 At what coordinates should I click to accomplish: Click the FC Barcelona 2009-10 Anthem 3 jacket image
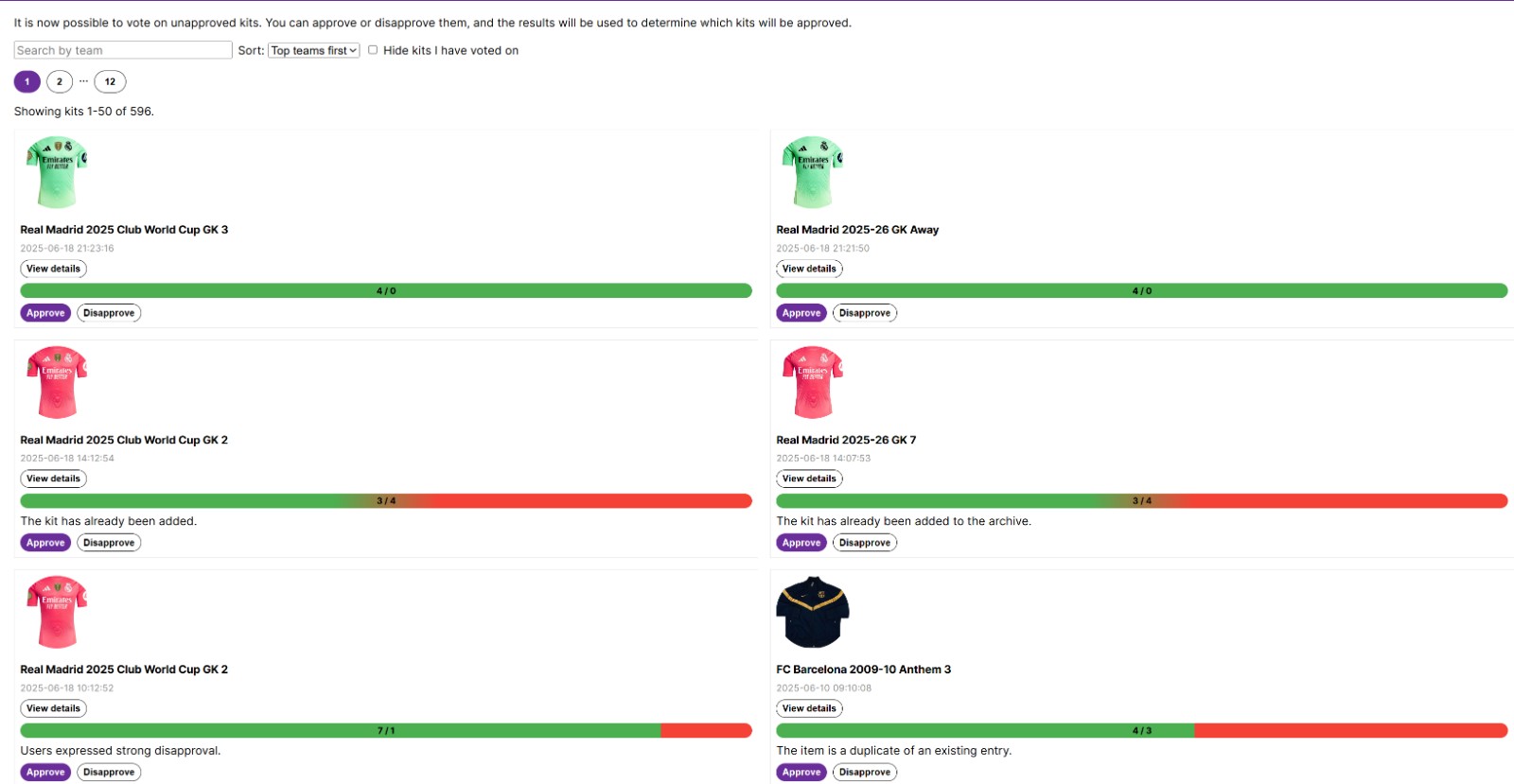pyautogui.click(x=813, y=612)
